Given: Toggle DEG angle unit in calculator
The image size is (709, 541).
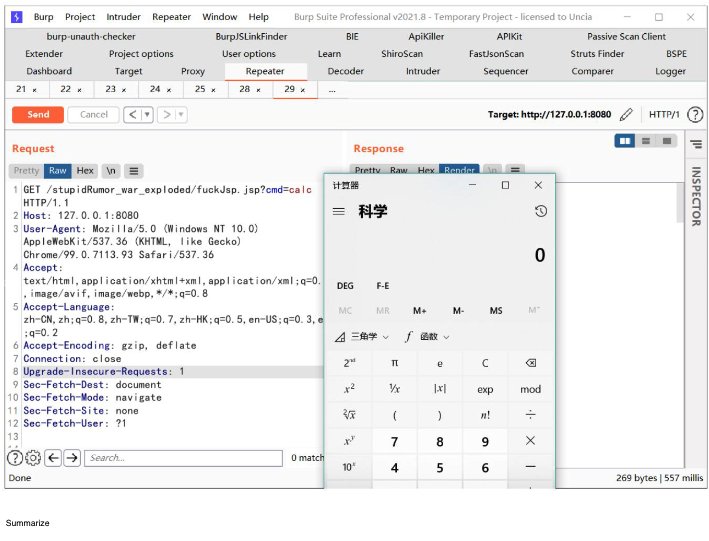Looking at the screenshot, I should point(345,286).
